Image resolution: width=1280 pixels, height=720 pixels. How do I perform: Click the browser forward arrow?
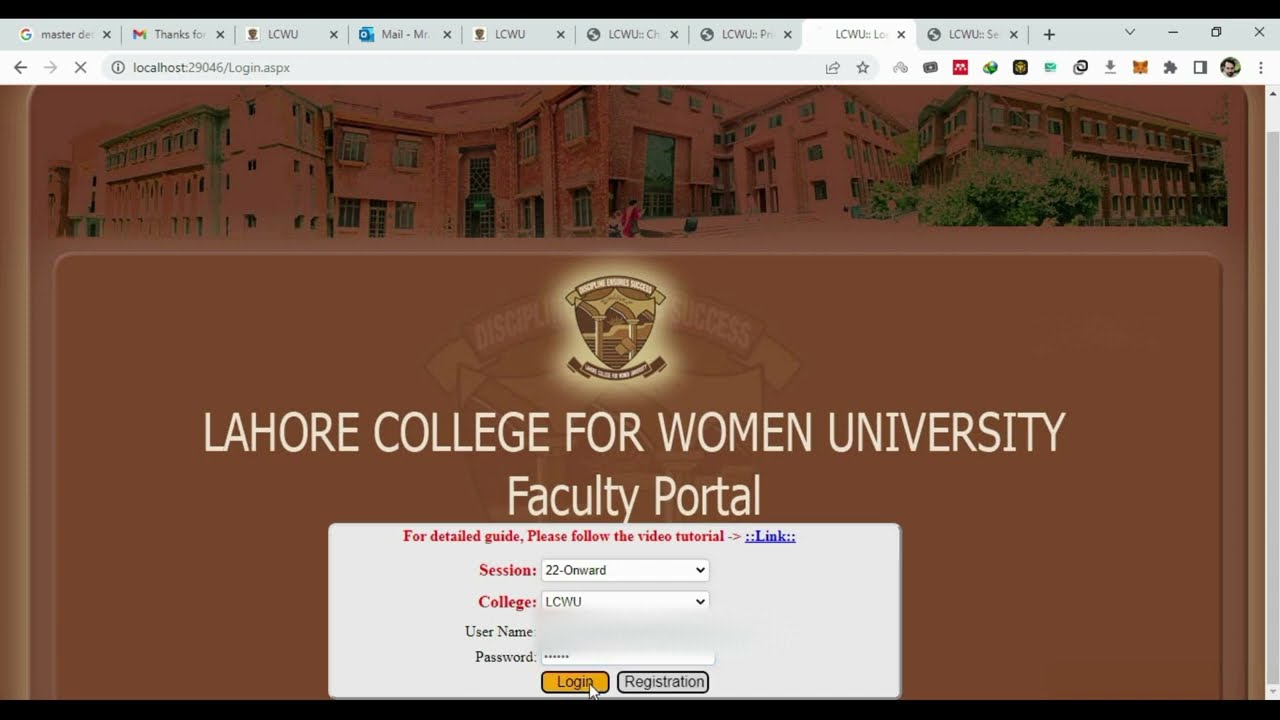pos(51,67)
